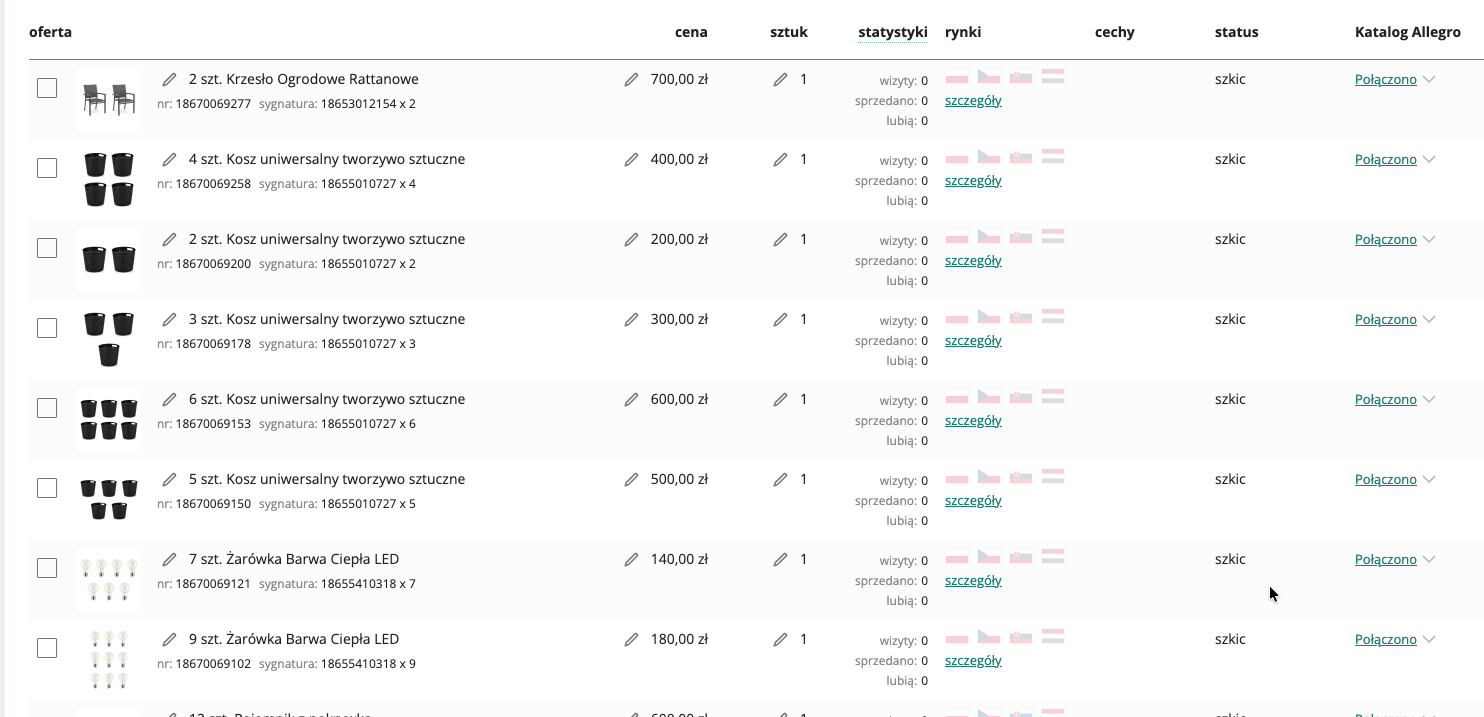Tick checkbox for 9 szt. Żarówka offer
1484x717 pixels.
(x=47, y=648)
